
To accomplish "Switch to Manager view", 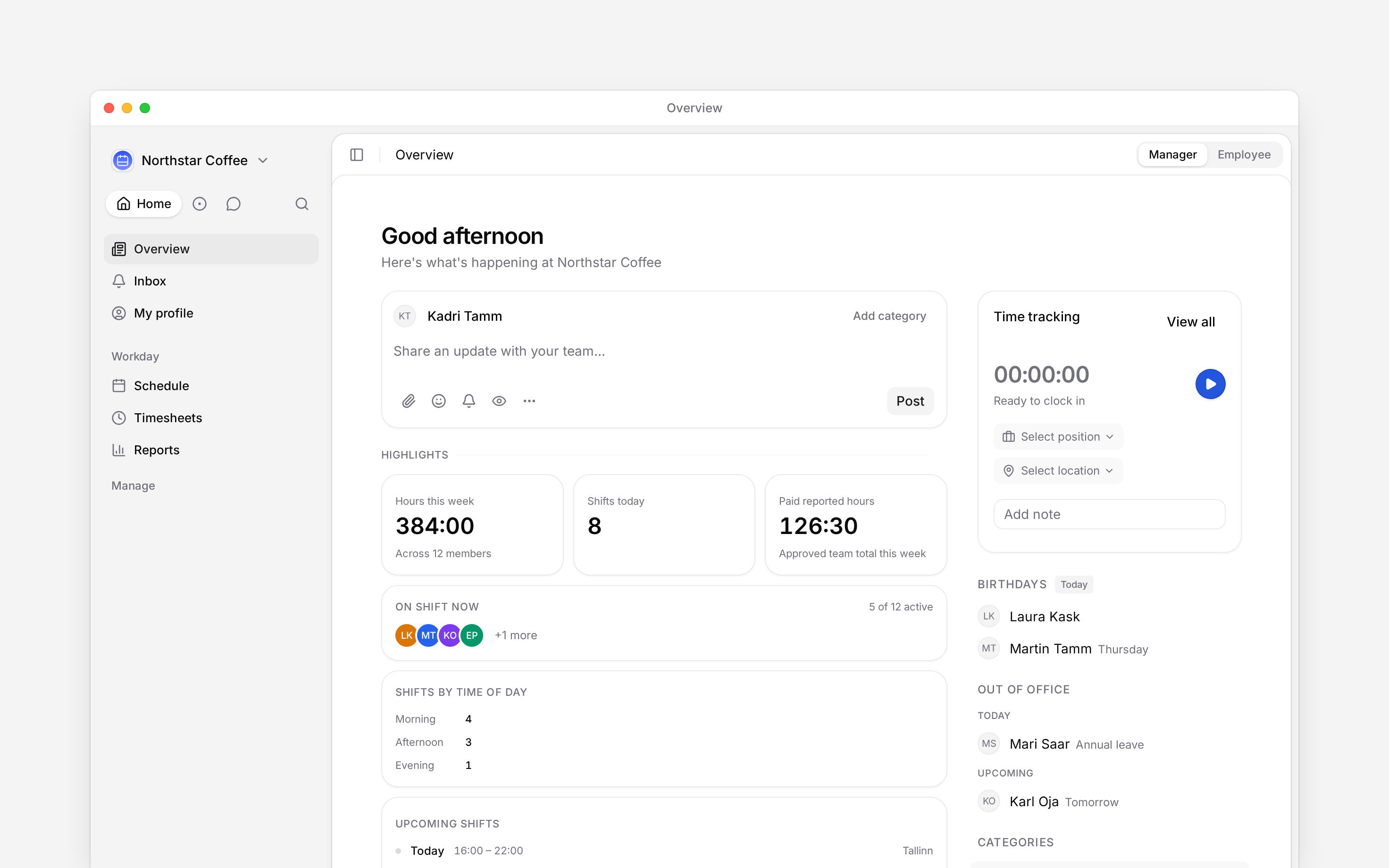I will 1172,155.
